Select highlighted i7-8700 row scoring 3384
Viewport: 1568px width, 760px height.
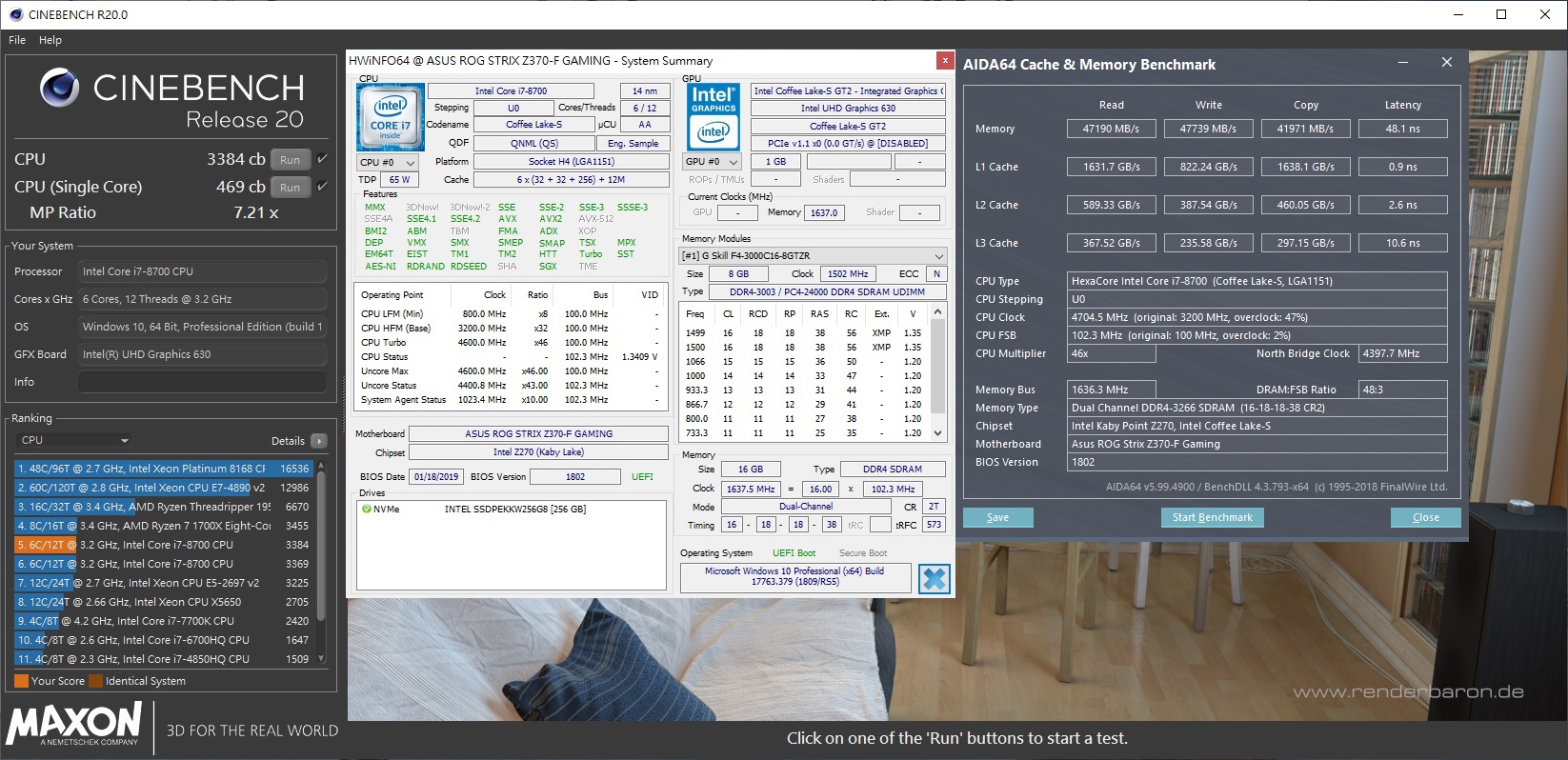coord(163,545)
